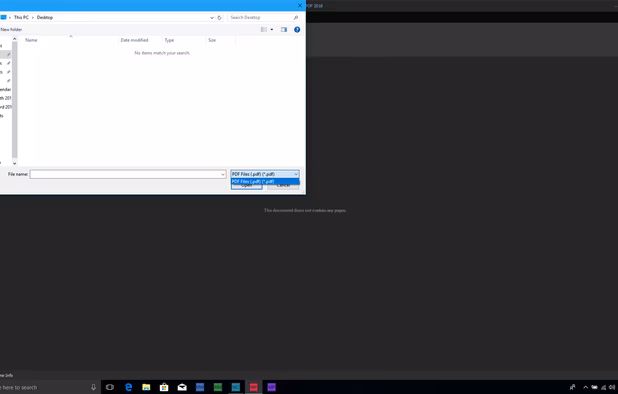Open File Explorer from the taskbar
This screenshot has width=618, height=394.
(x=146, y=387)
